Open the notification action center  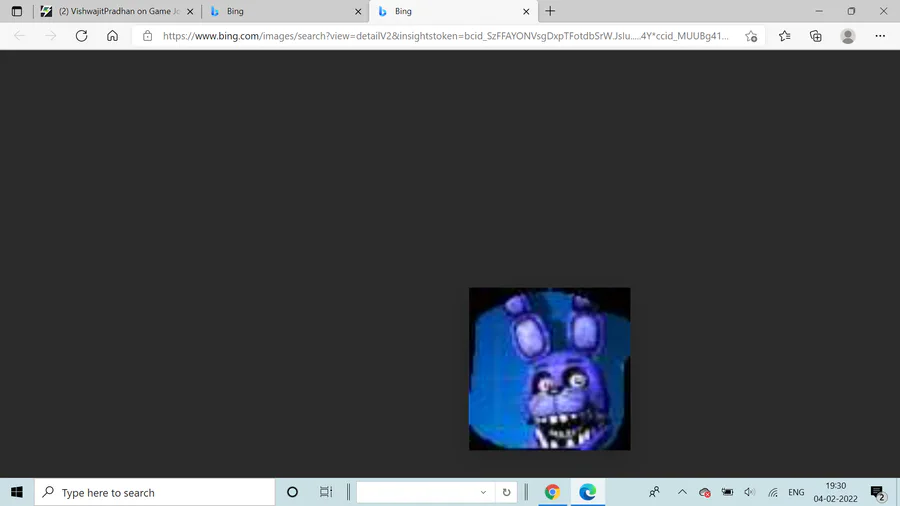tap(877, 492)
